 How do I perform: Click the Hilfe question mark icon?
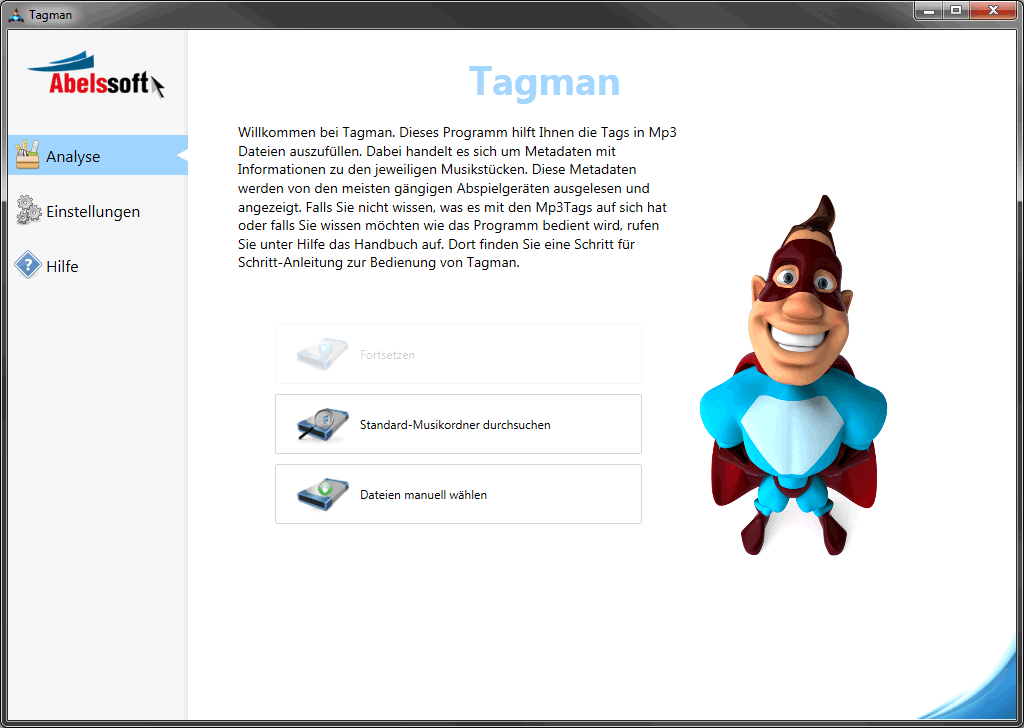point(28,266)
